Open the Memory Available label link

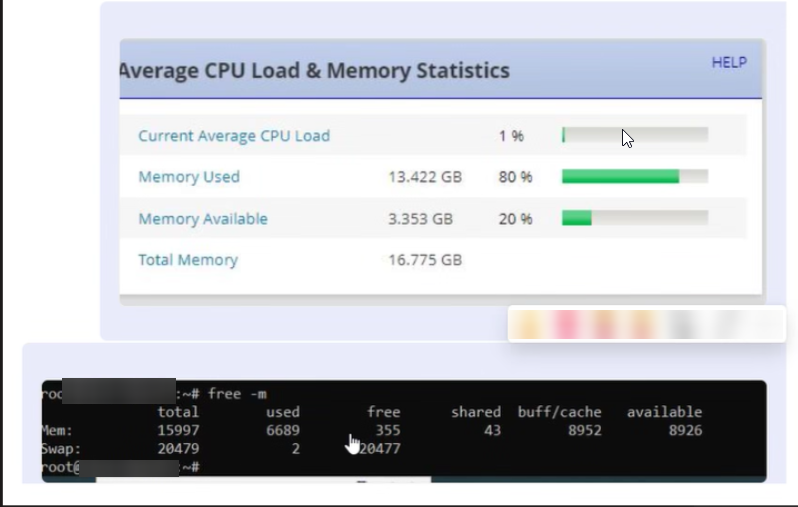coord(203,218)
